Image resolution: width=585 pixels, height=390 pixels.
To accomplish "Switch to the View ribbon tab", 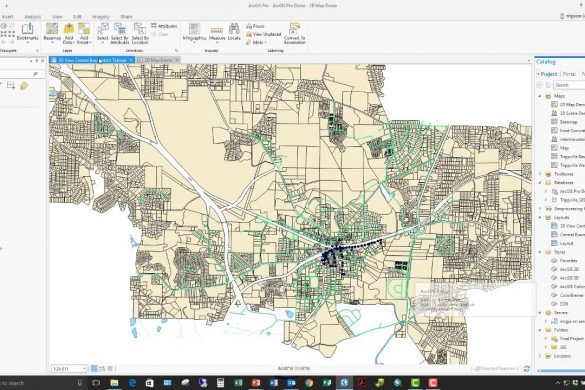I will tap(57, 17).
